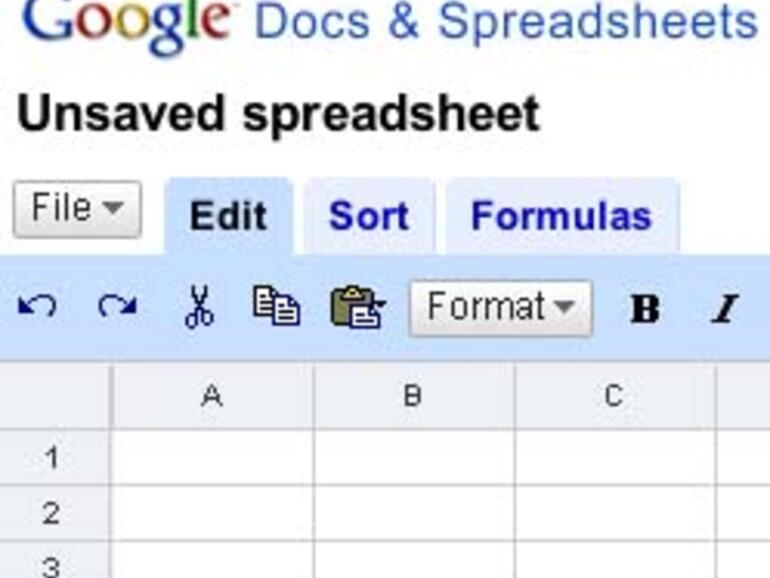Viewport: 770px width, 578px height.
Task: Expand the Format dropdown
Action: (501, 307)
